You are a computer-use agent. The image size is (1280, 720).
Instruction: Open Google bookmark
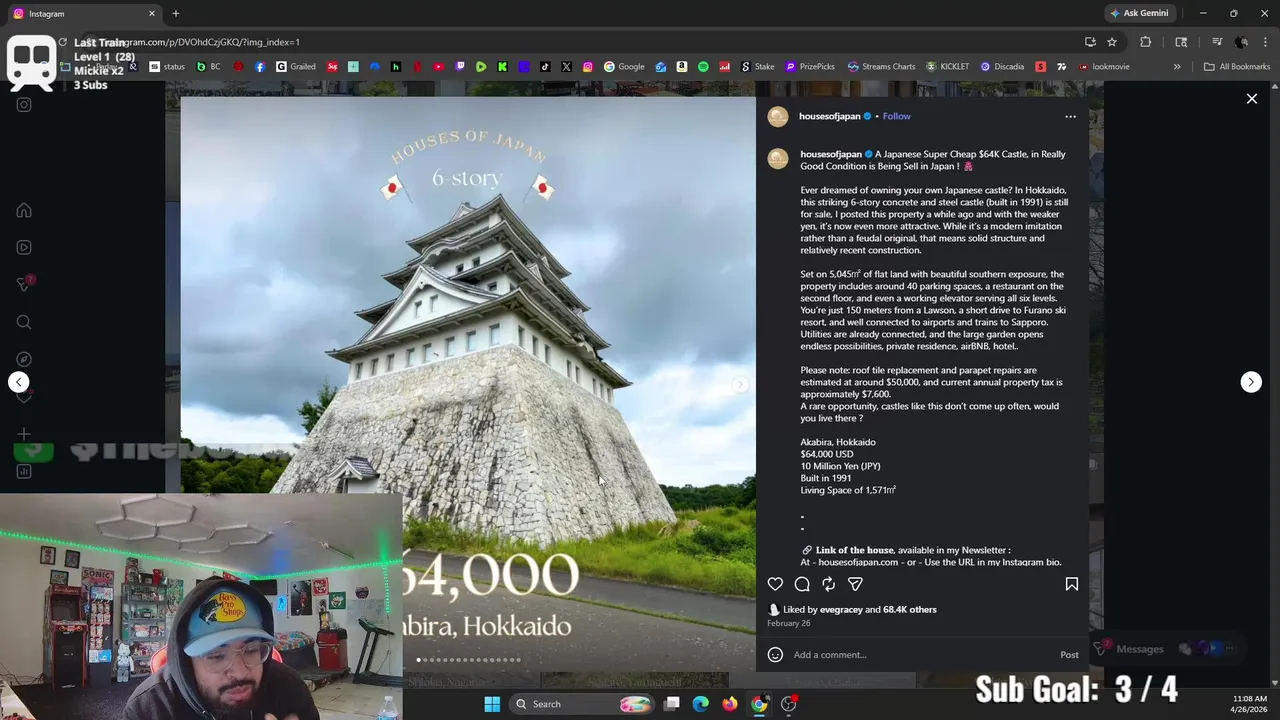coord(624,67)
